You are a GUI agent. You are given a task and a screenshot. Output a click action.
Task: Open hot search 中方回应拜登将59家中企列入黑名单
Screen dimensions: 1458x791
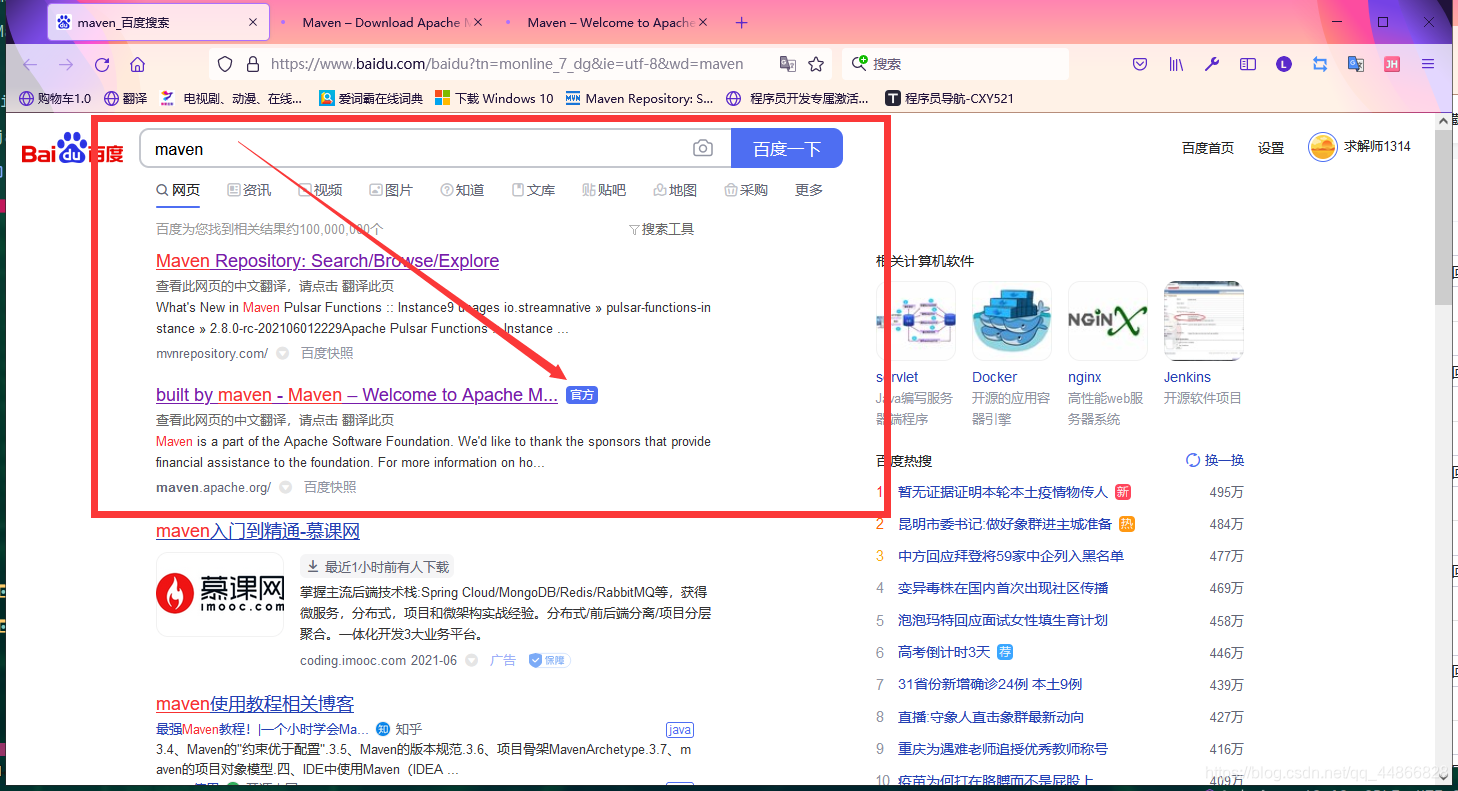point(1011,556)
